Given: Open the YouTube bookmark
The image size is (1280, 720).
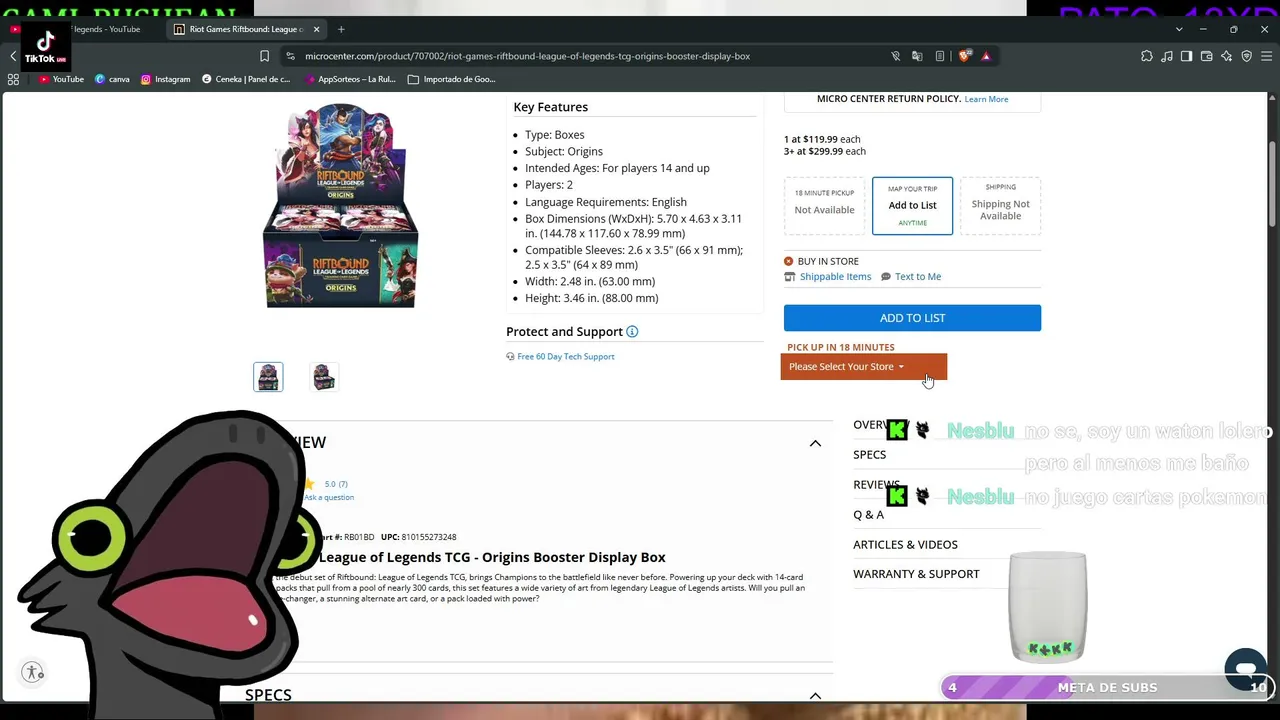Looking at the screenshot, I should [61, 79].
